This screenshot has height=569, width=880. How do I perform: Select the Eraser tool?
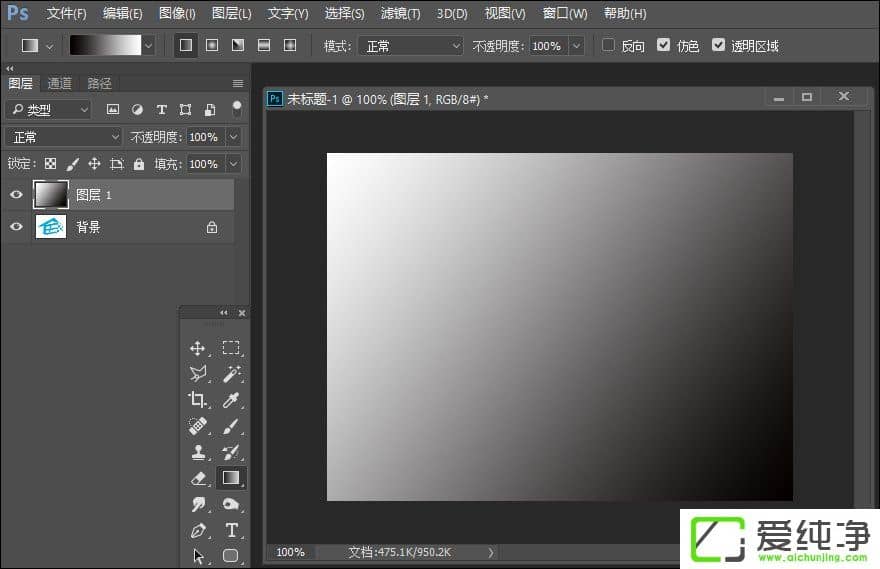(198, 479)
